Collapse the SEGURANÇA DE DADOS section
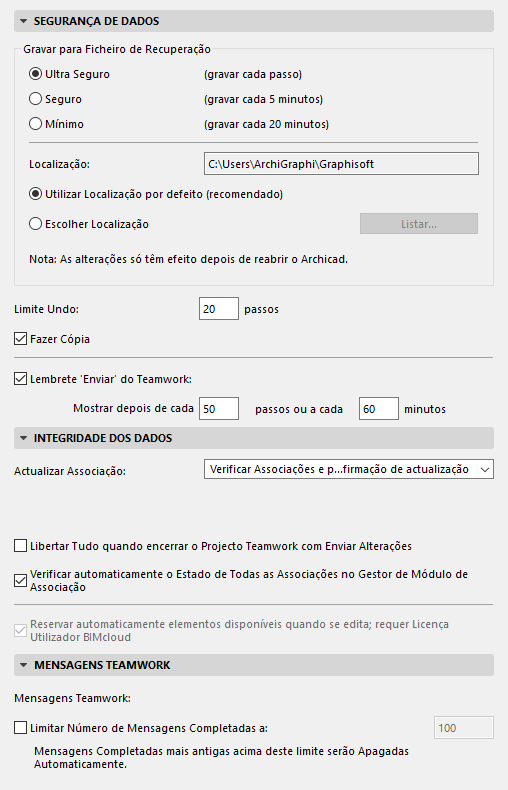 pyautogui.click(x=23, y=21)
